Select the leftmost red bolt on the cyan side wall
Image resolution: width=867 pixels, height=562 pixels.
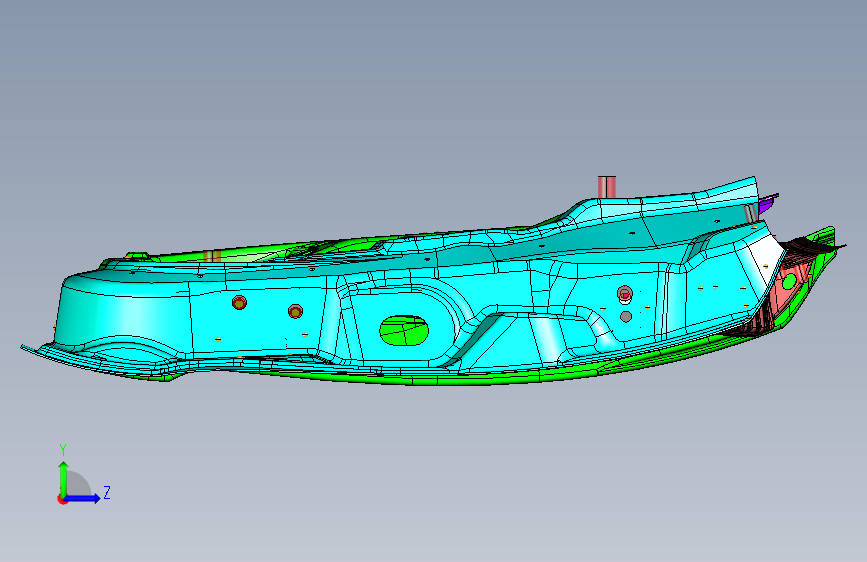click(x=239, y=303)
